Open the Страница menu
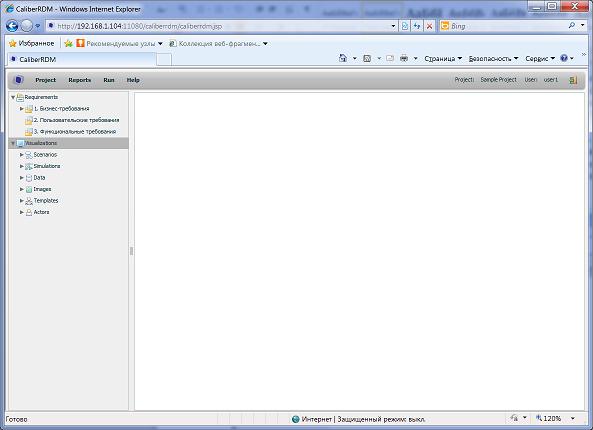This screenshot has width=593, height=430. pyautogui.click(x=443, y=59)
